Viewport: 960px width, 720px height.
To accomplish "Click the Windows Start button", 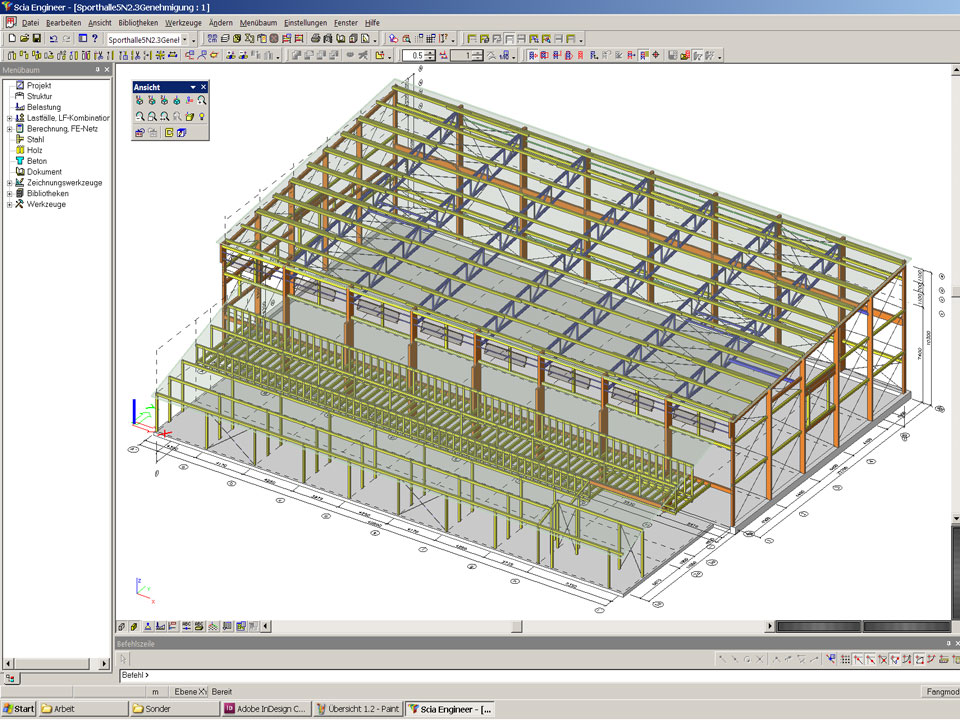I will [18, 709].
